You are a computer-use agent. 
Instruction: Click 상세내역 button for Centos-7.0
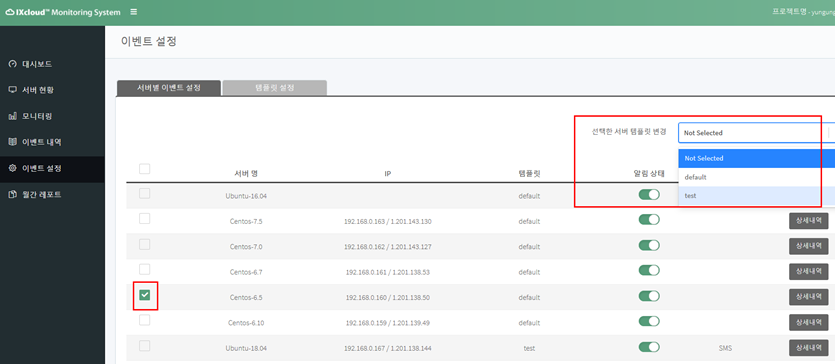coord(808,246)
